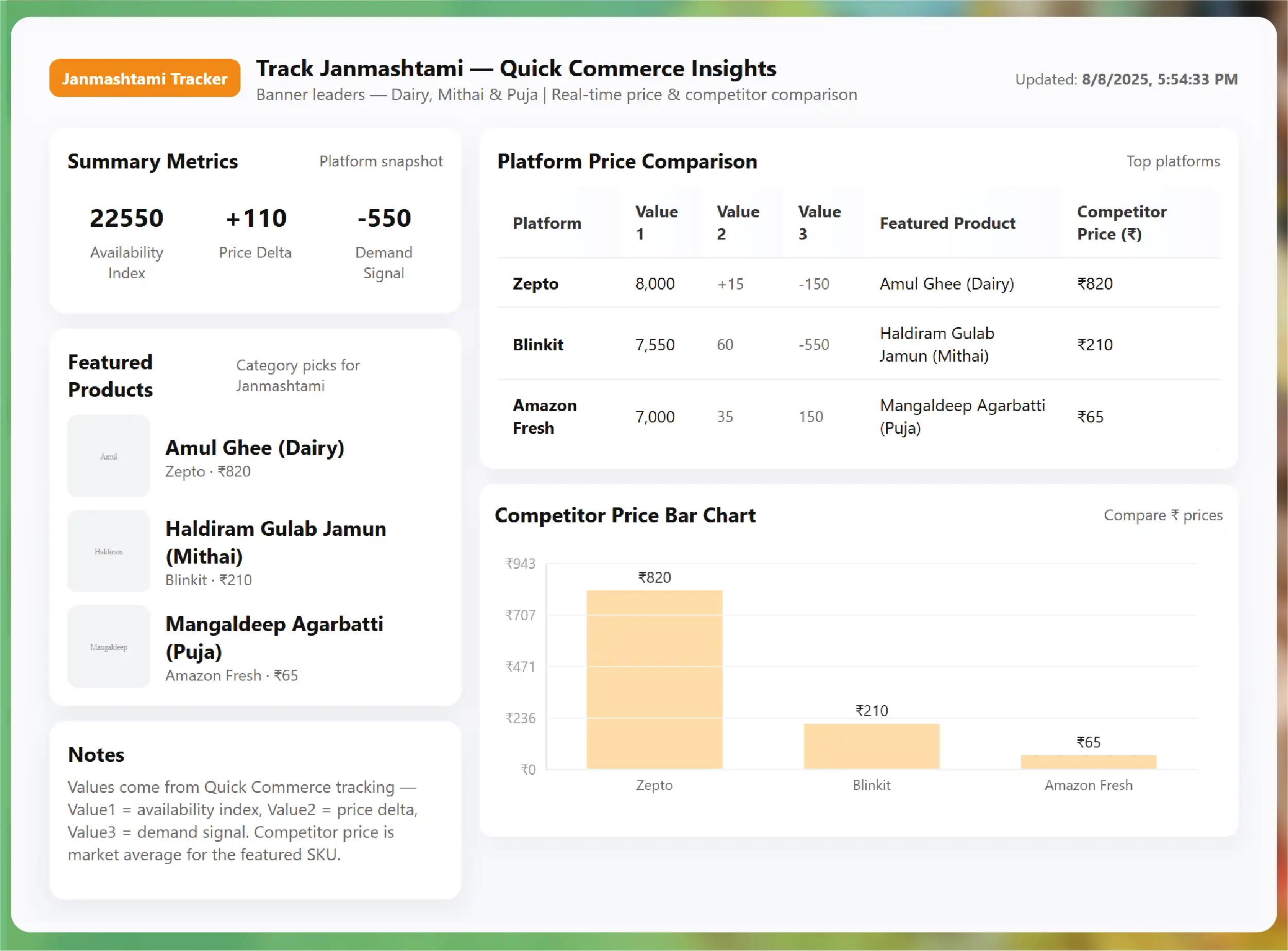Select the Amul Ghee (Dairy) featured title
Screen dimensions: 1288x951
click(254, 448)
